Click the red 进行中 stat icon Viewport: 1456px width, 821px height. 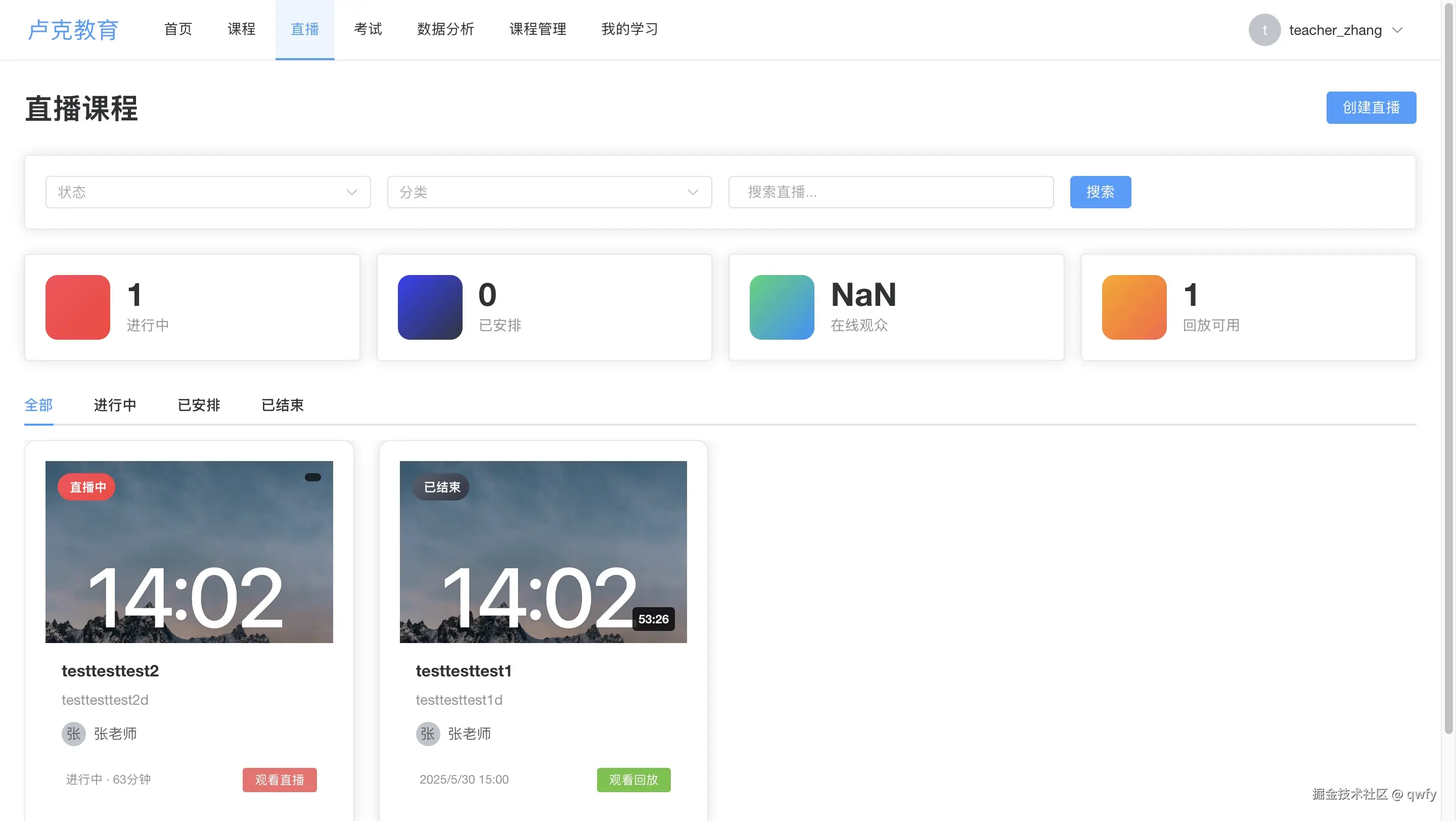pos(77,307)
